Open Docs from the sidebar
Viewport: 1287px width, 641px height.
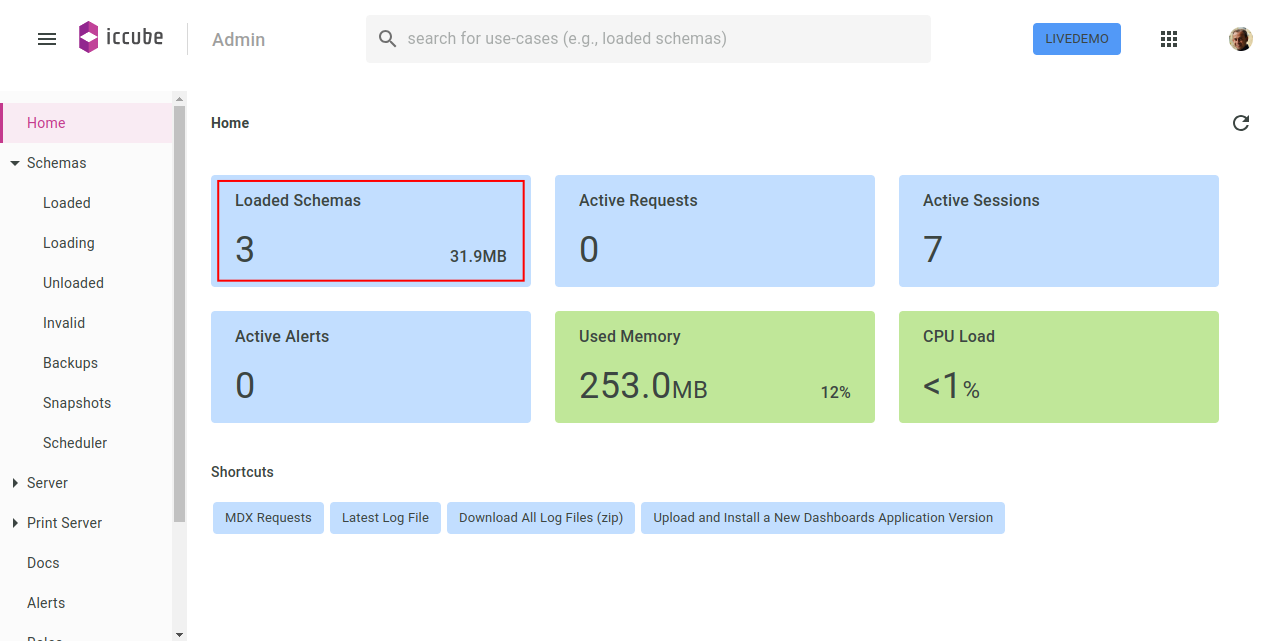point(43,563)
